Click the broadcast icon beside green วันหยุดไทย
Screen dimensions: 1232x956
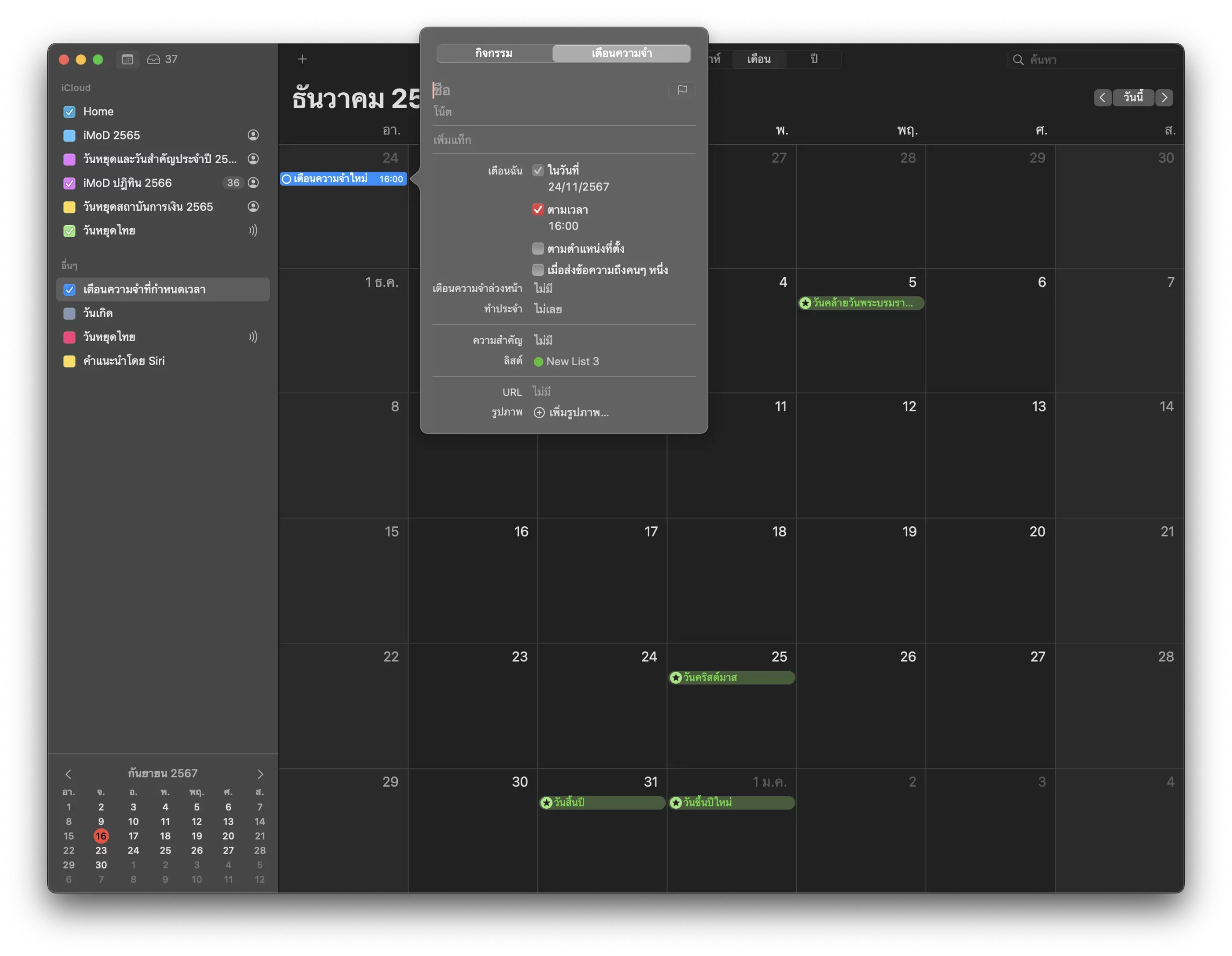[253, 230]
